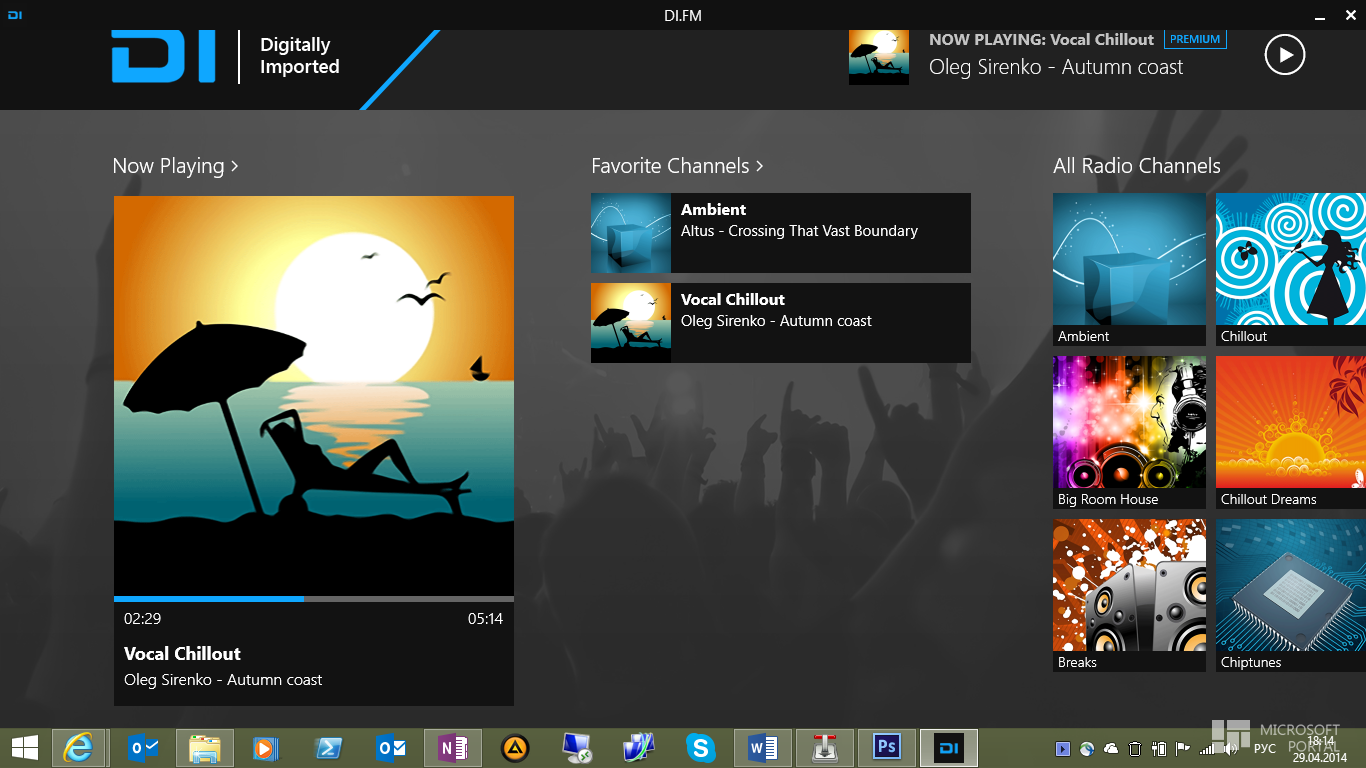
Task: Click the large beach sunset album art
Action: [314, 396]
